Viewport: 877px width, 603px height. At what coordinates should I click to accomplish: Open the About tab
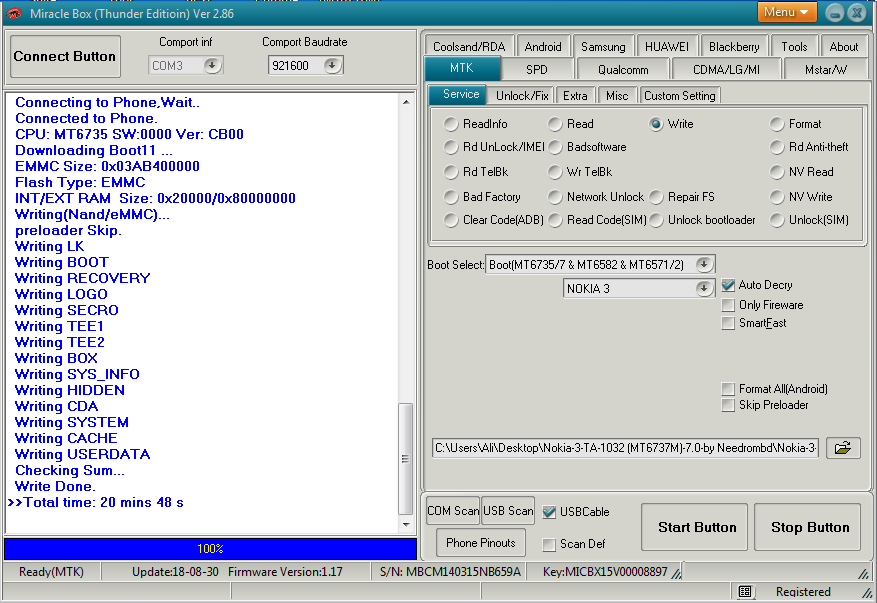click(843, 46)
